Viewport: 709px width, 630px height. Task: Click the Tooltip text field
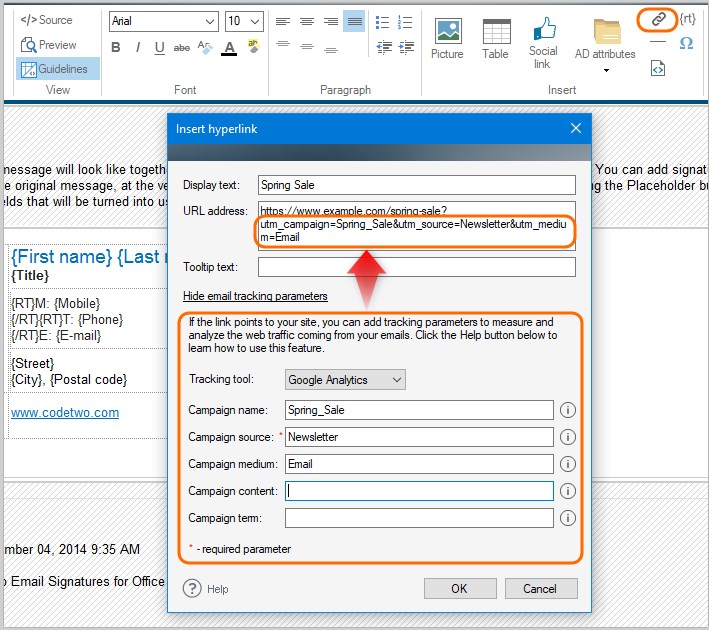pyautogui.click(x=416, y=267)
